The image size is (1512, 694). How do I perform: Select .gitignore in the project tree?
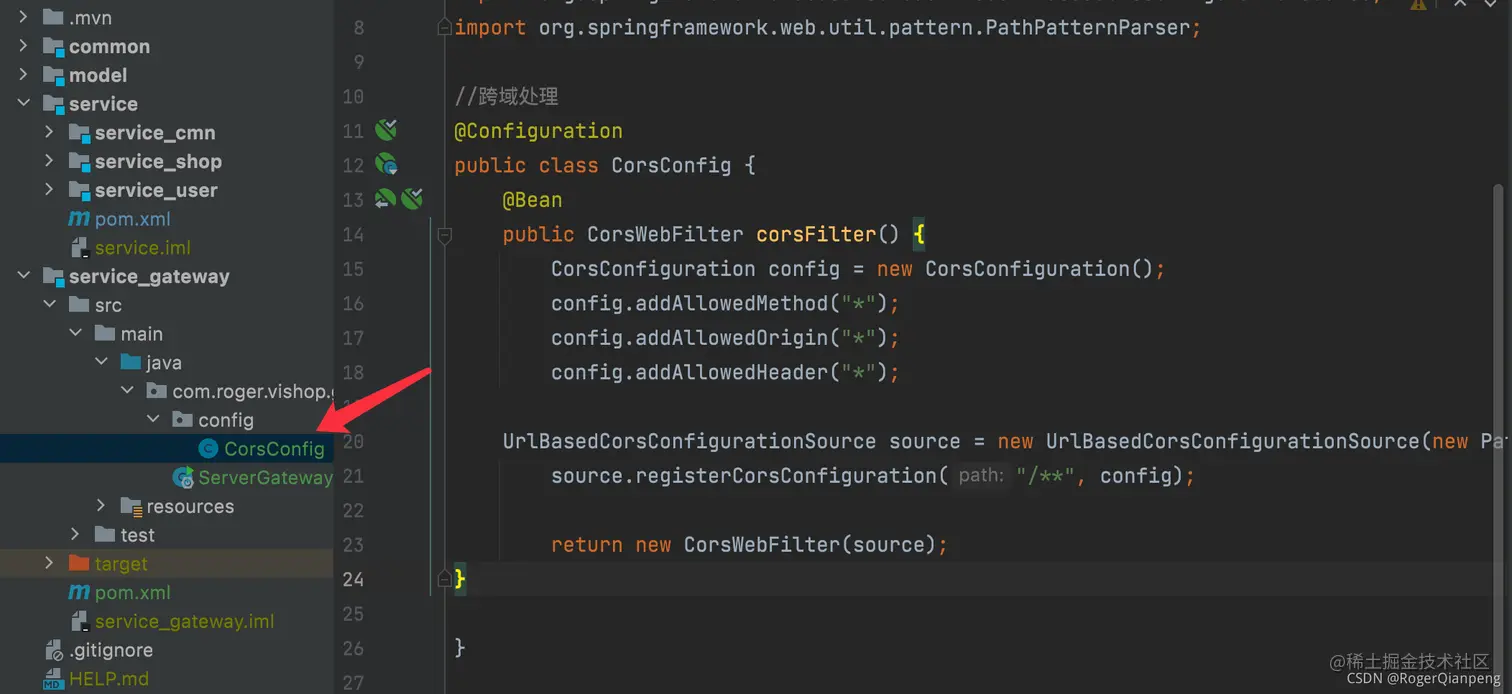[x=111, y=650]
